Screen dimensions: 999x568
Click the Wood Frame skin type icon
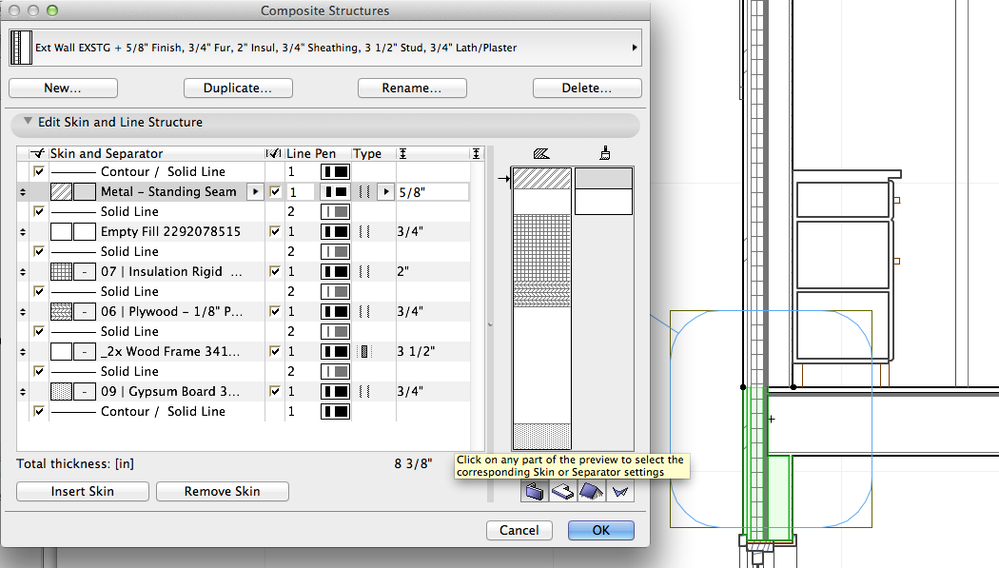364,351
